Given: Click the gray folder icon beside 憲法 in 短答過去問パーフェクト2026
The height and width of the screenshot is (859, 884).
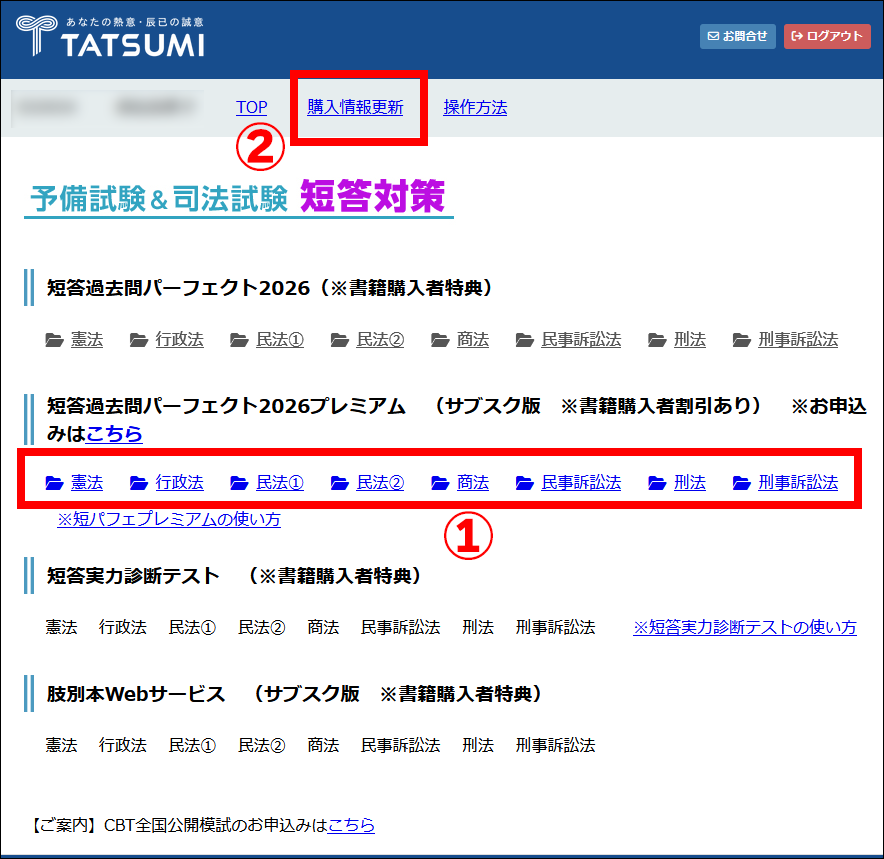Looking at the screenshot, I should click(x=54, y=340).
